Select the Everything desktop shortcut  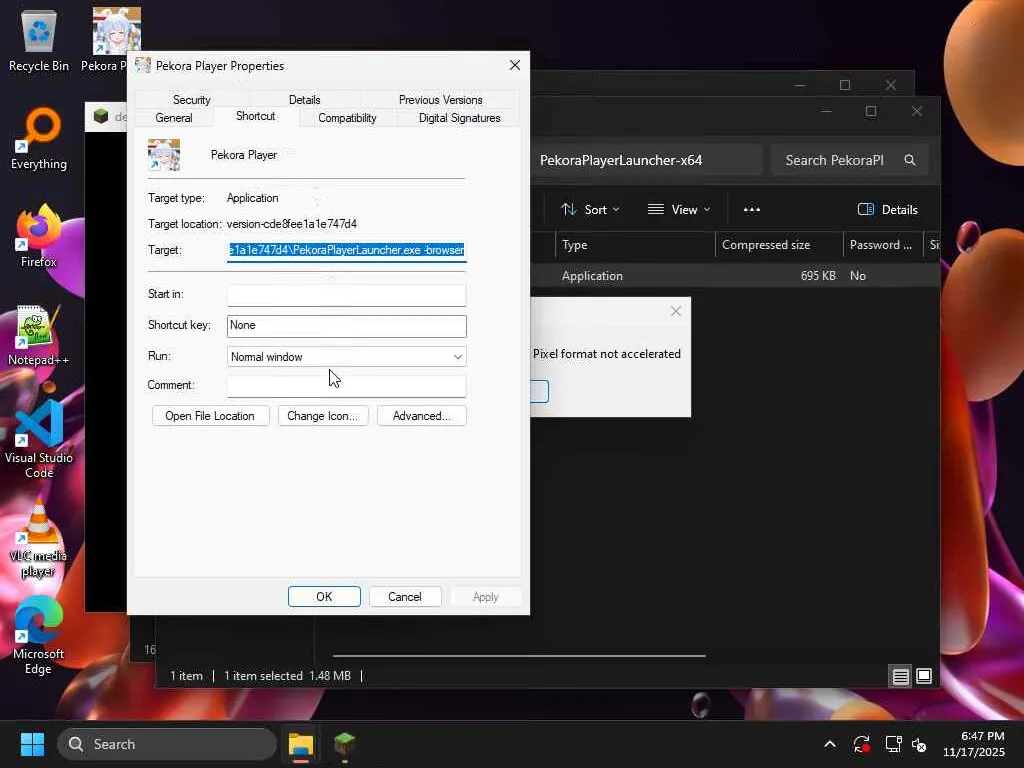coord(39,138)
